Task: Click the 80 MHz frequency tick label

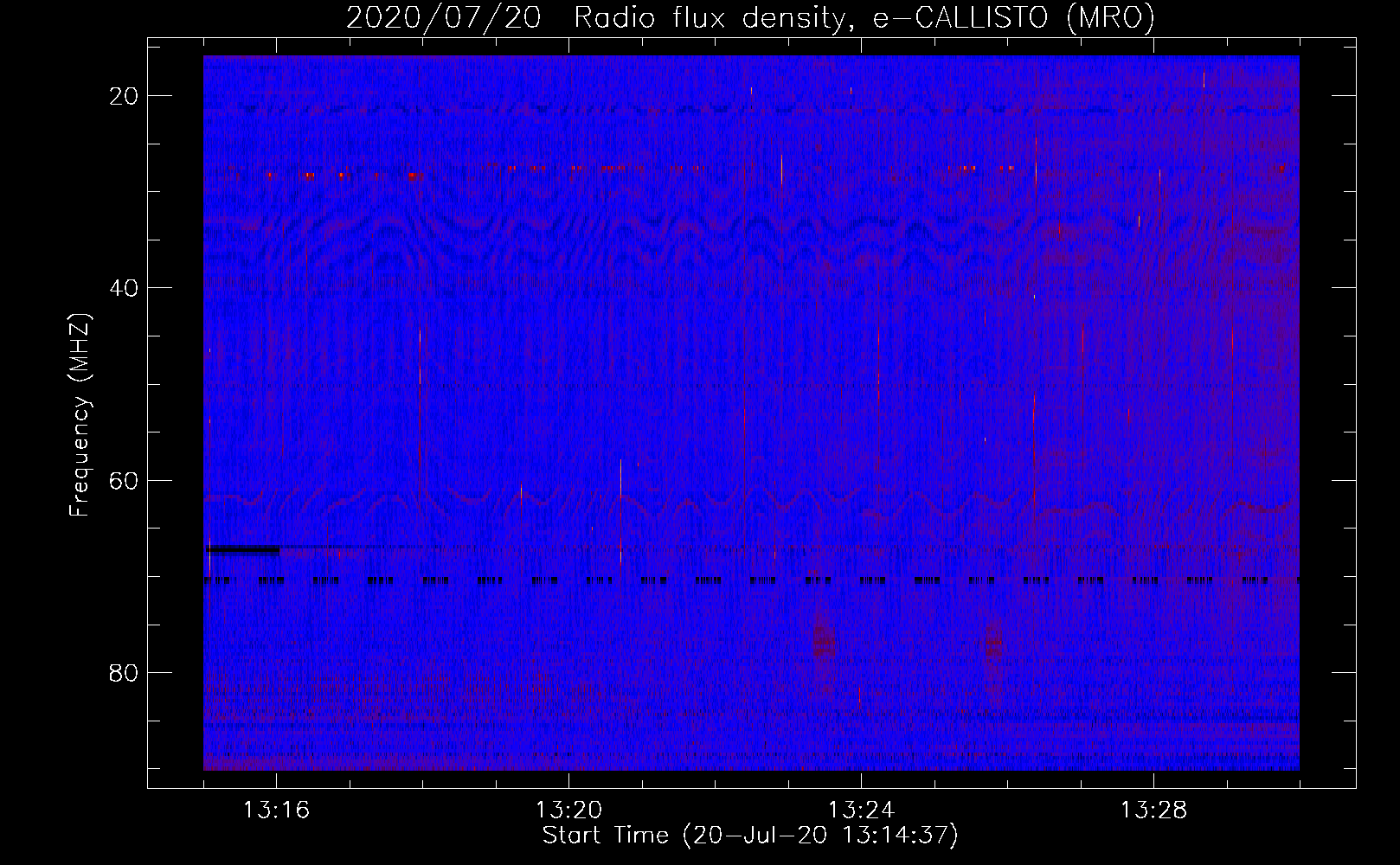Action: pyautogui.click(x=124, y=672)
